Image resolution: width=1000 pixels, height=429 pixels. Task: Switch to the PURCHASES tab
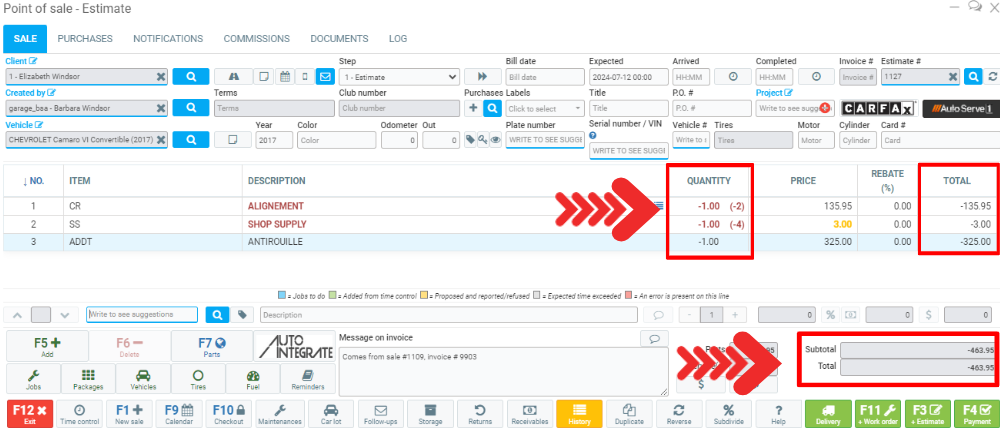(85, 39)
